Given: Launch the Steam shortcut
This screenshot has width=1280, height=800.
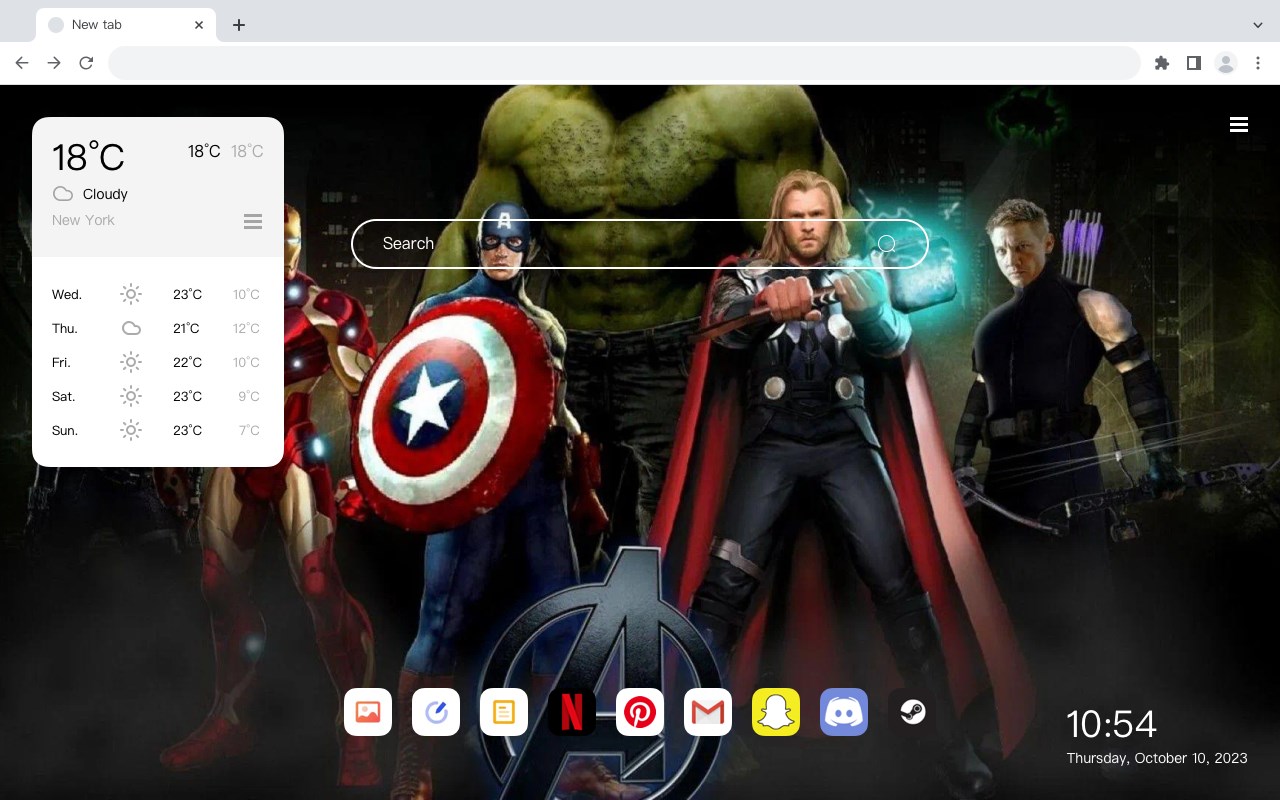Looking at the screenshot, I should (x=912, y=712).
